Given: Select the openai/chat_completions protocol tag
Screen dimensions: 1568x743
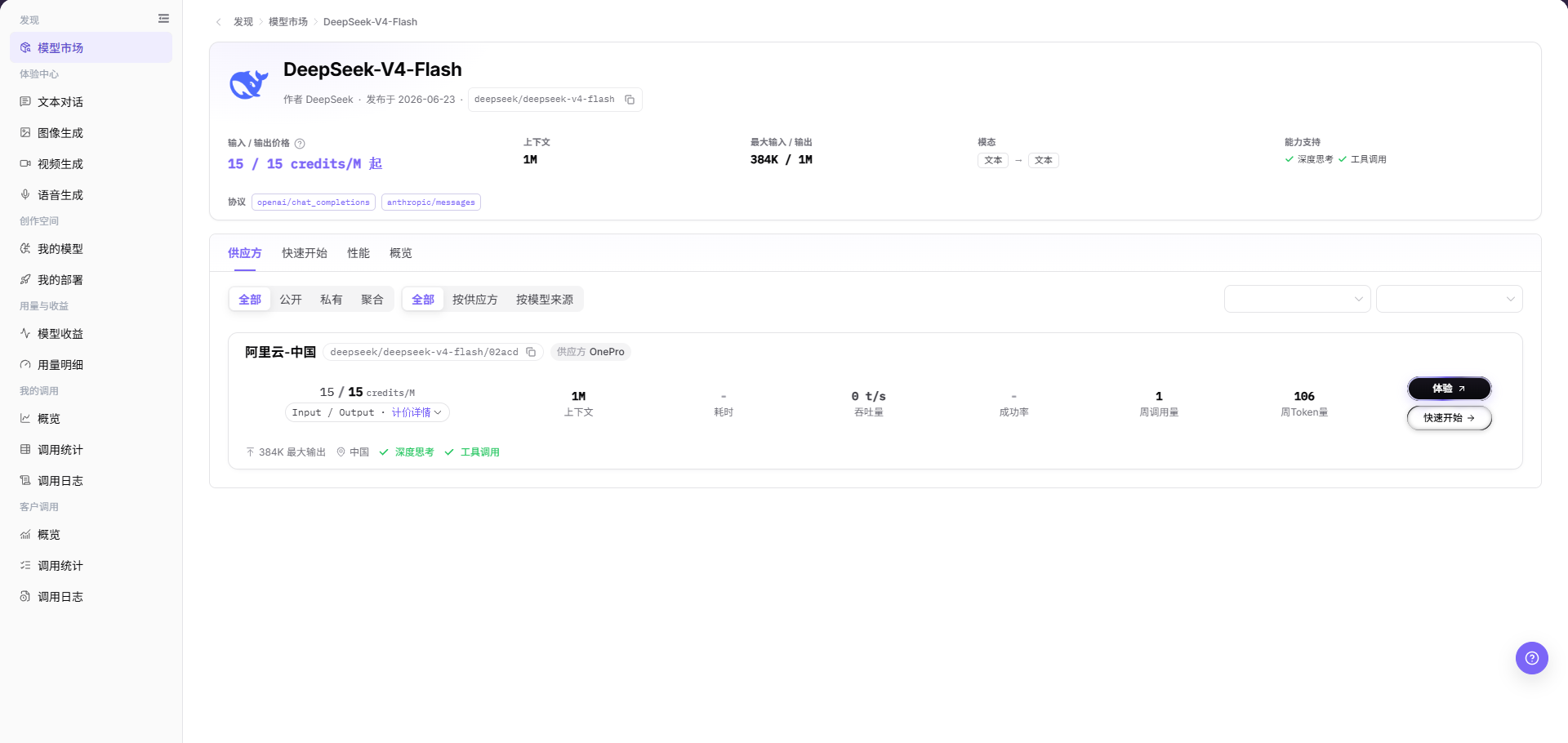Looking at the screenshot, I should pyautogui.click(x=314, y=202).
